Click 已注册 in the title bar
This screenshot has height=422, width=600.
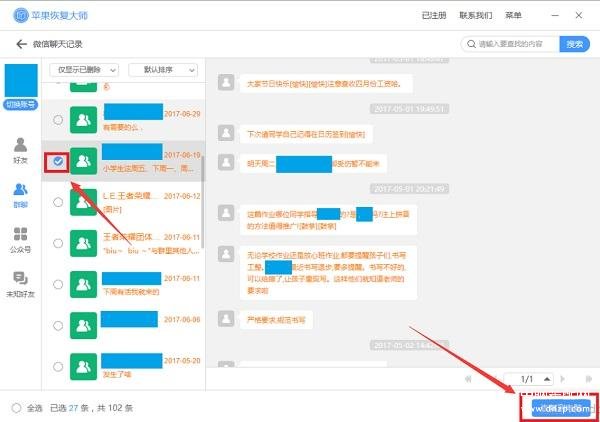pyautogui.click(x=434, y=15)
